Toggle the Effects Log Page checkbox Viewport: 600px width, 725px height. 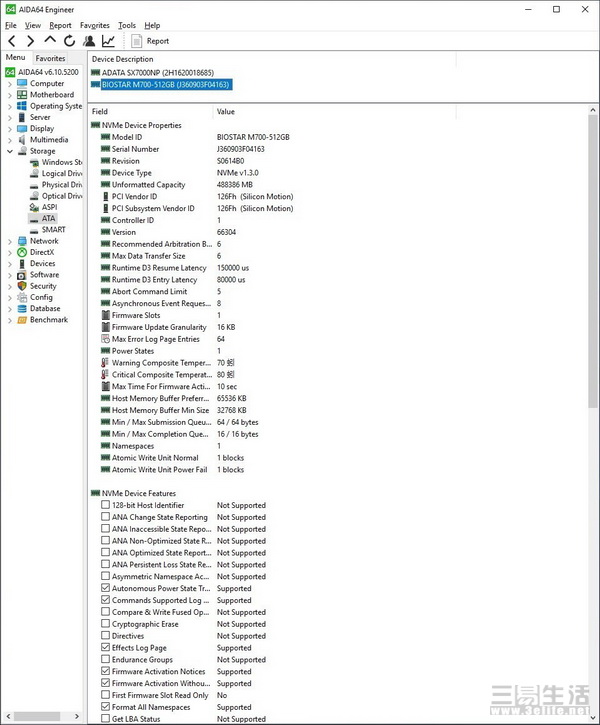tap(105, 647)
